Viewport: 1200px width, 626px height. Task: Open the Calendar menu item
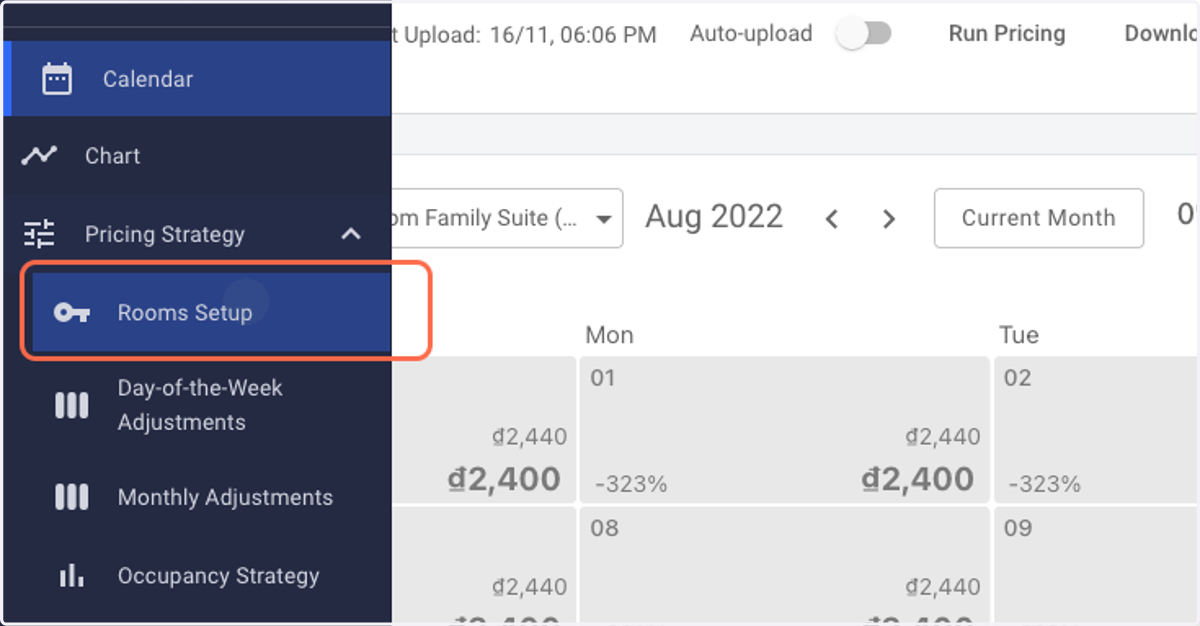tap(197, 79)
